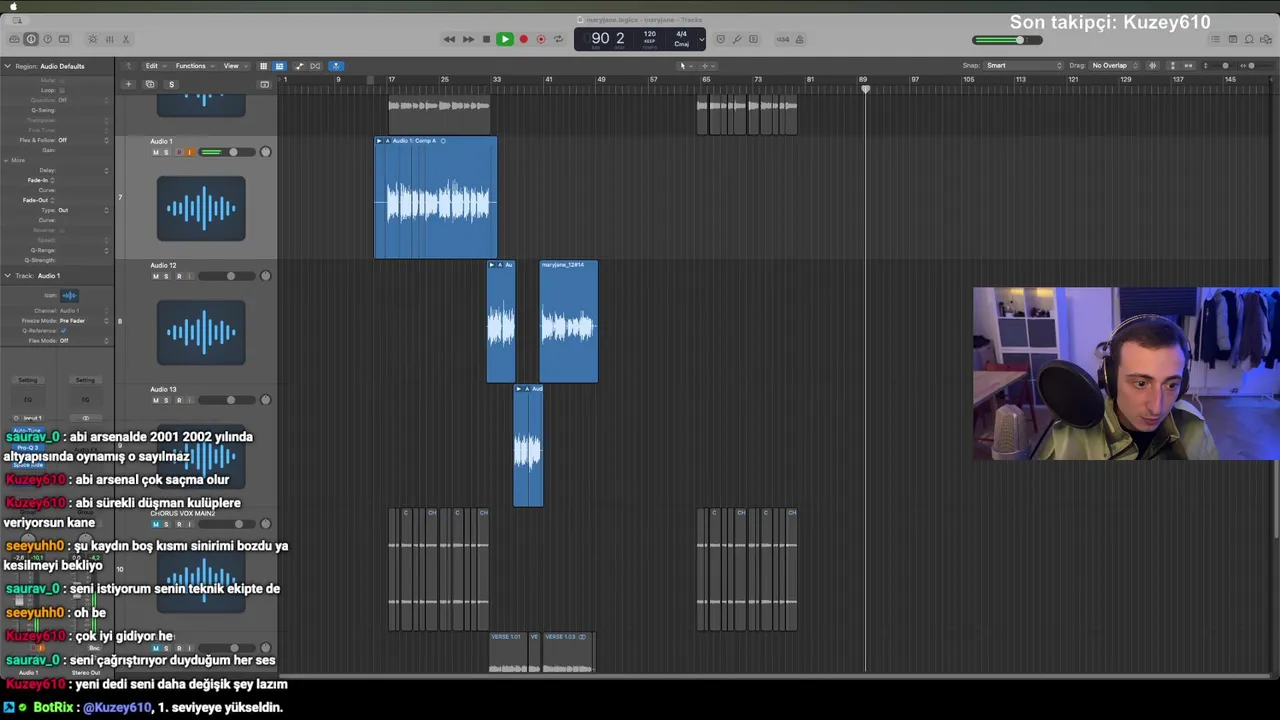Toggle global solo S button in track header

[x=171, y=84]
